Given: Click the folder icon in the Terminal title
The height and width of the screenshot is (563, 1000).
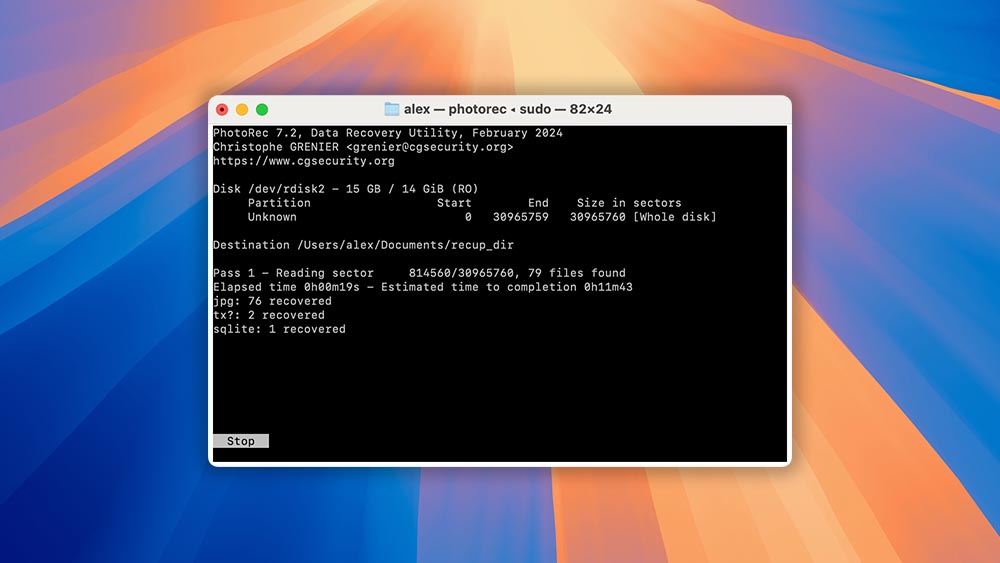Looking at the screenshot, I should coord(392,109).
